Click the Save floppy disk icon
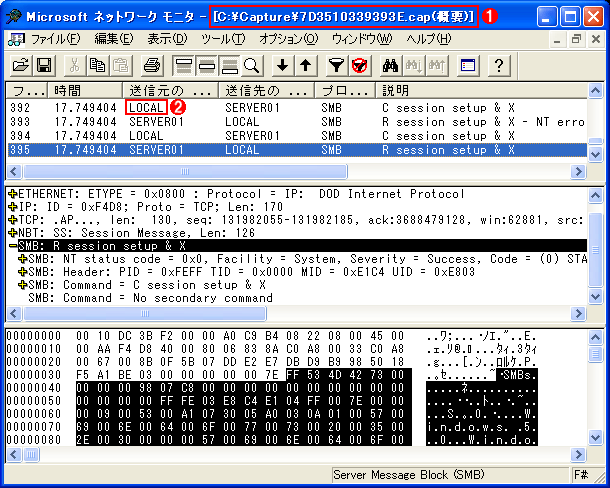Image resolution: width=610 pixels, height=488 pixels. pyautogui.click(x=44, y=65)
